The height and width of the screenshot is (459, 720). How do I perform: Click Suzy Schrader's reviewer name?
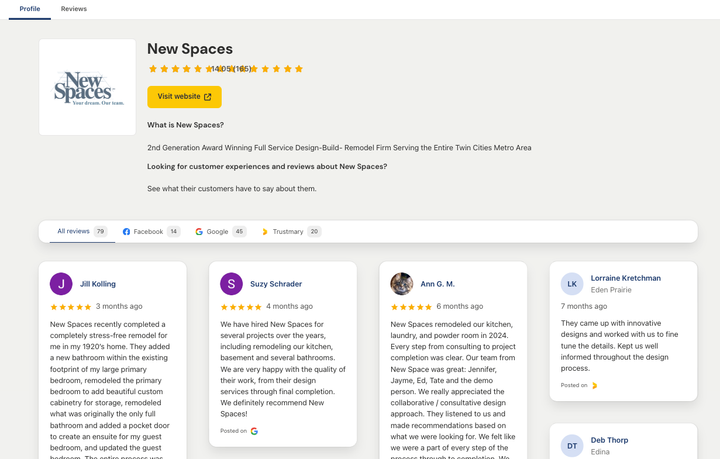pos(274,284)
